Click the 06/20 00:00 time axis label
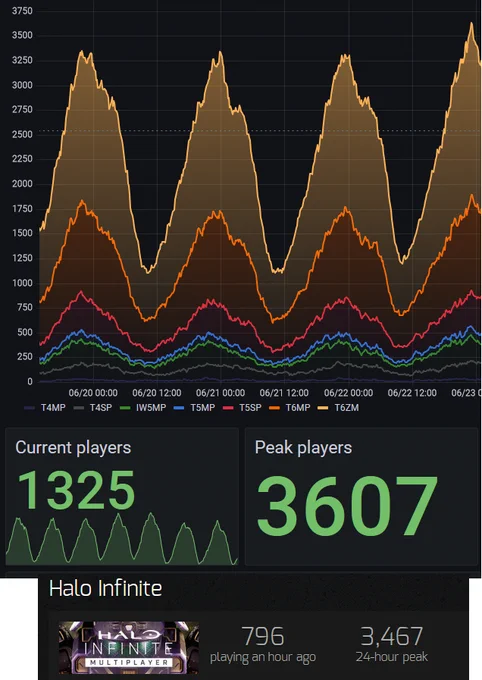This screenshot has width=482, height=680. 93,393
